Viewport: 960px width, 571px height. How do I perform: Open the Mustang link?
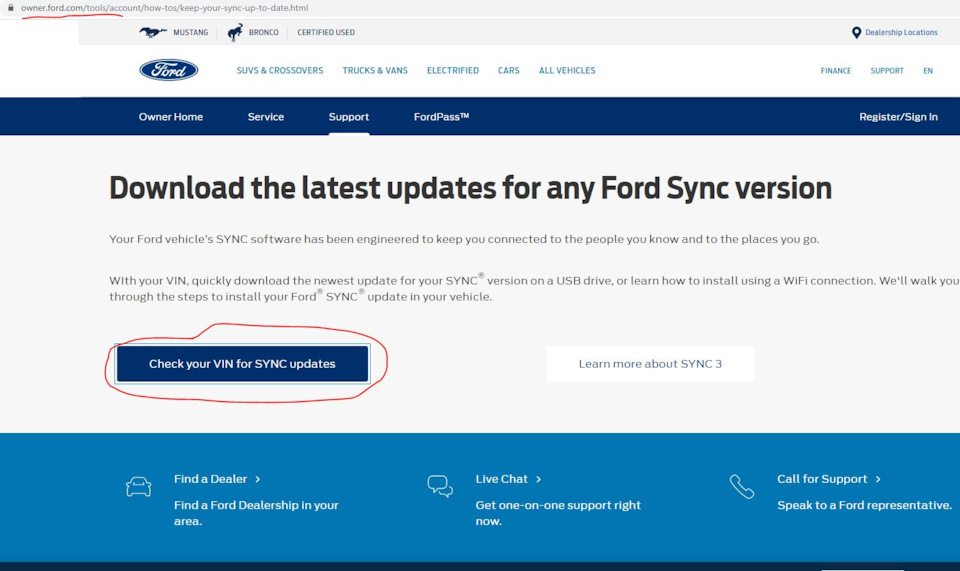(190, 32)
